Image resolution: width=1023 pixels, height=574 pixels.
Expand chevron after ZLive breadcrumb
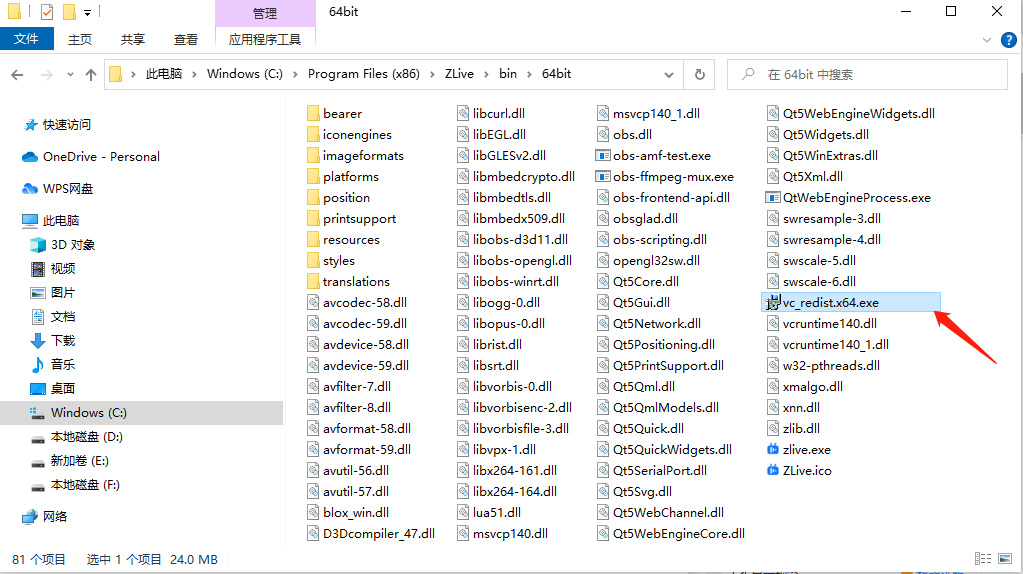[487, 74]
